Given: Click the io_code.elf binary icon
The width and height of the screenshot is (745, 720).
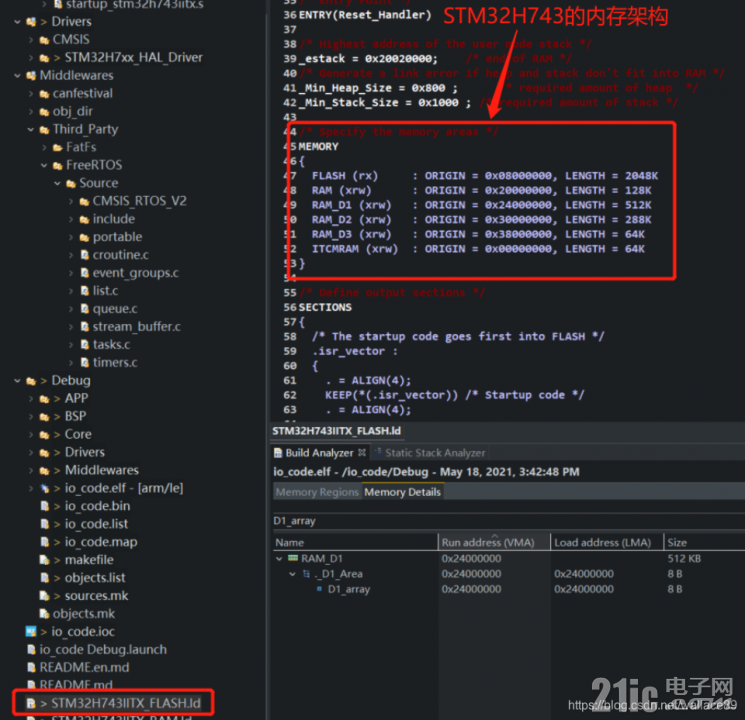Looking at the screenshot, I should click(45, 489).
